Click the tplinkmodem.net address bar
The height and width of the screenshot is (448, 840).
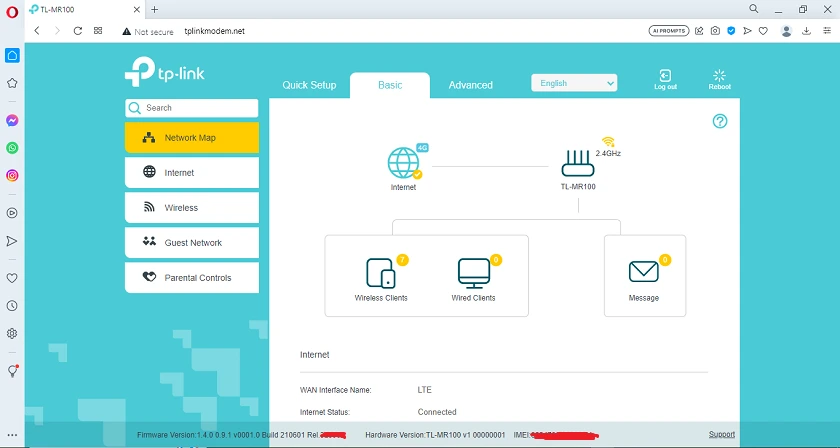coord(214,31)
